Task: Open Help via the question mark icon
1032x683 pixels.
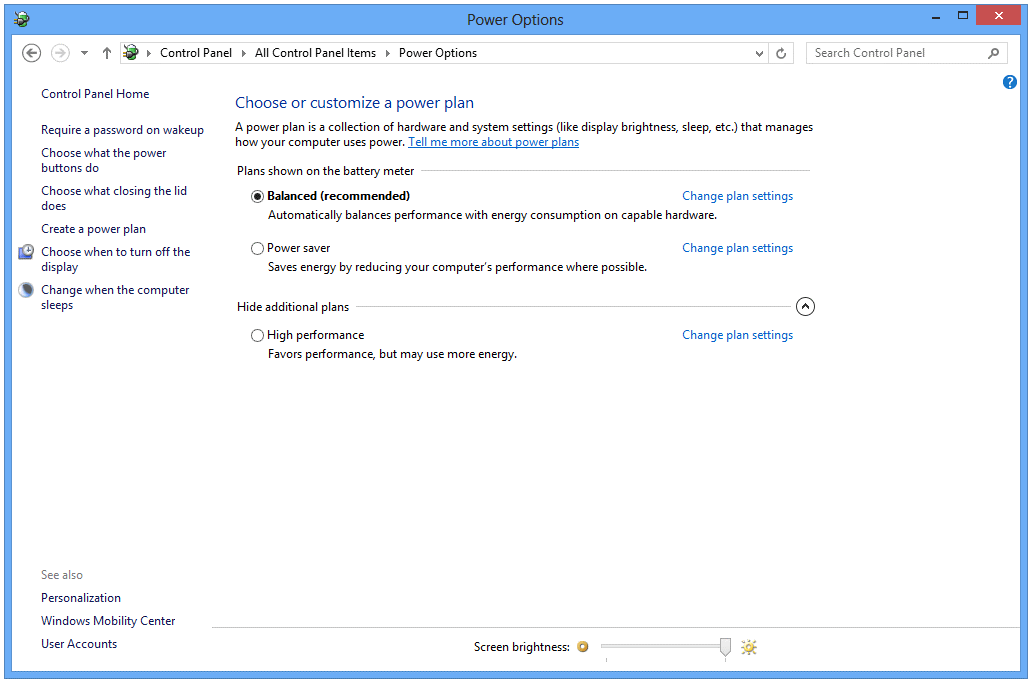Action: click(x=1009, y=82)
